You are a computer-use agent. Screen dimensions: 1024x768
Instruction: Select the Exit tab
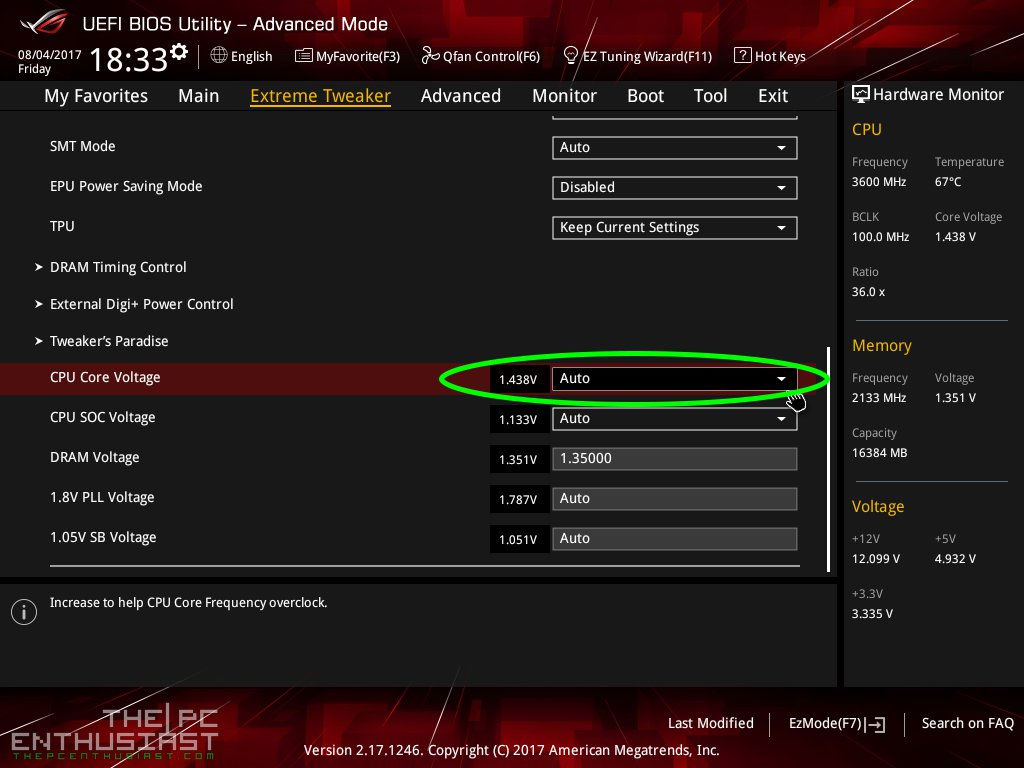[x=773, y=96]
